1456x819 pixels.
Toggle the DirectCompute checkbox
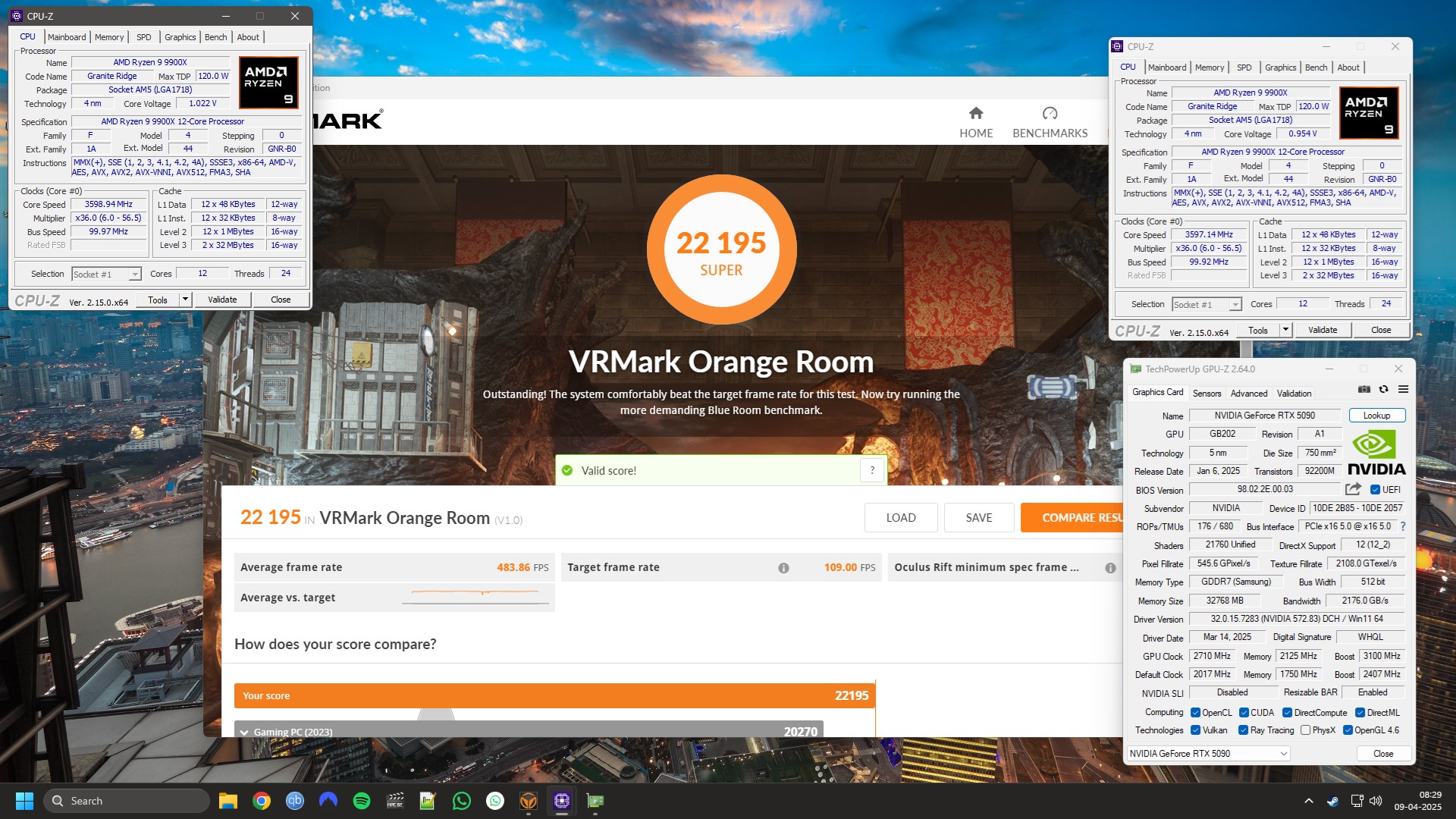click(x=1287, y=713)
